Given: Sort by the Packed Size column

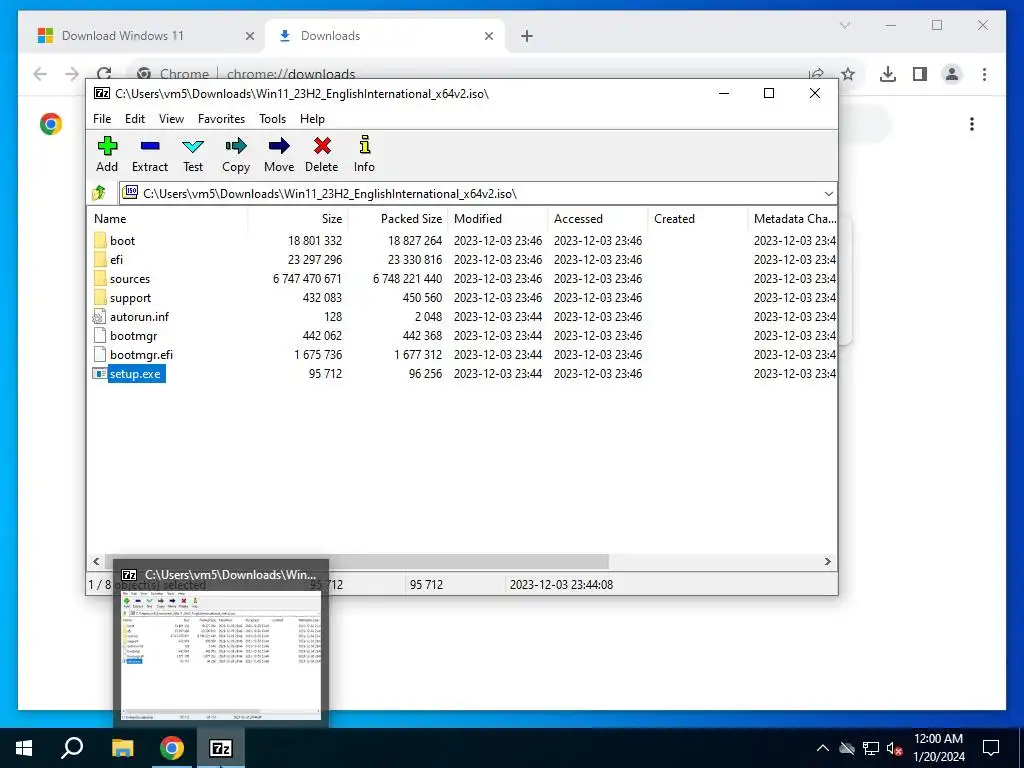Looking at the screenshot, I should [x=398, y=219].
